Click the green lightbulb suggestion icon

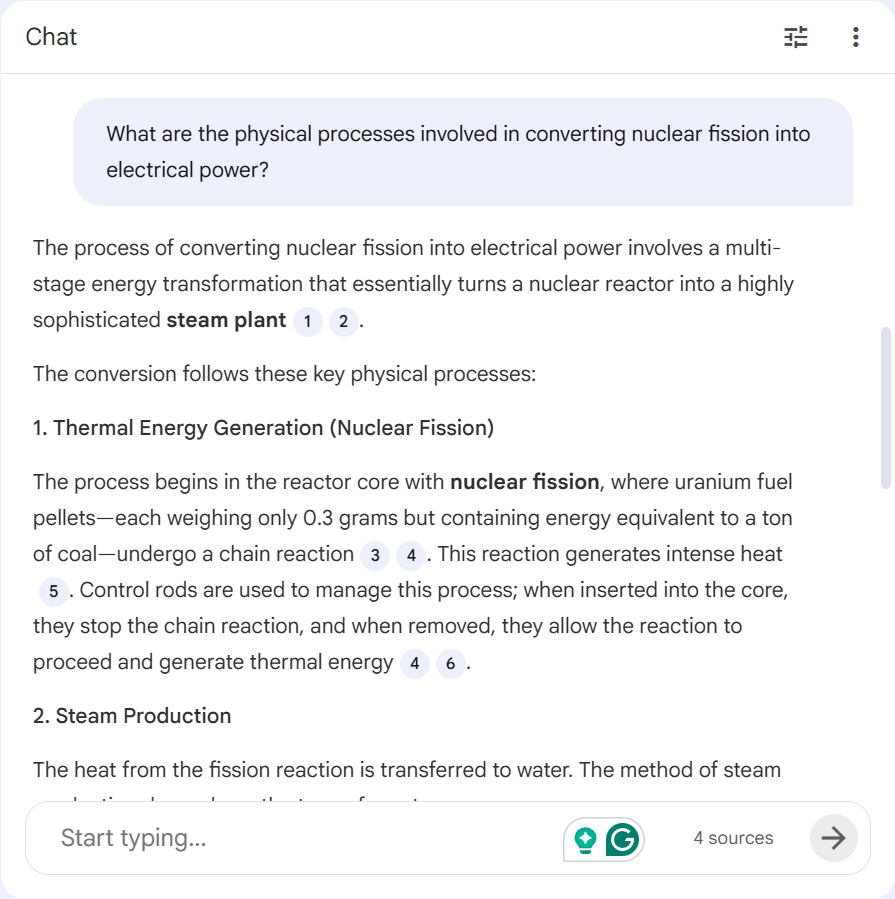point(586,839)
